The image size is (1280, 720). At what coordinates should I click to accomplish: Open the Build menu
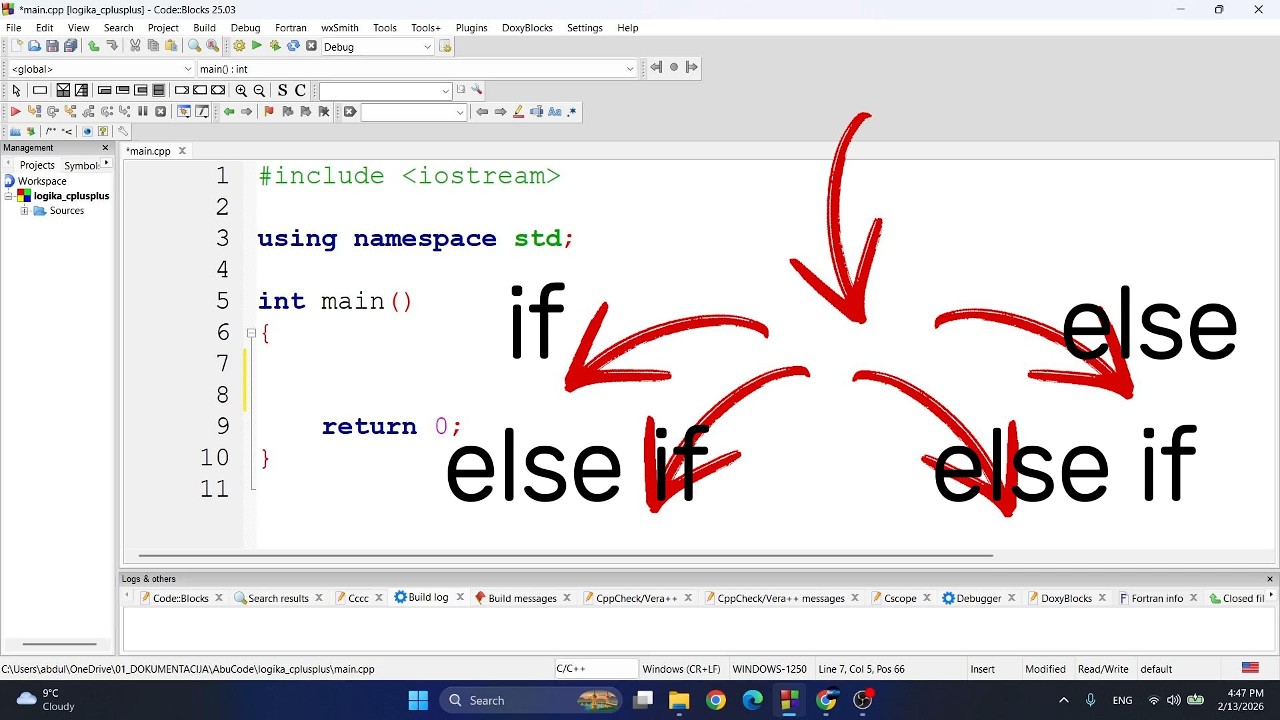click(204, 27)
